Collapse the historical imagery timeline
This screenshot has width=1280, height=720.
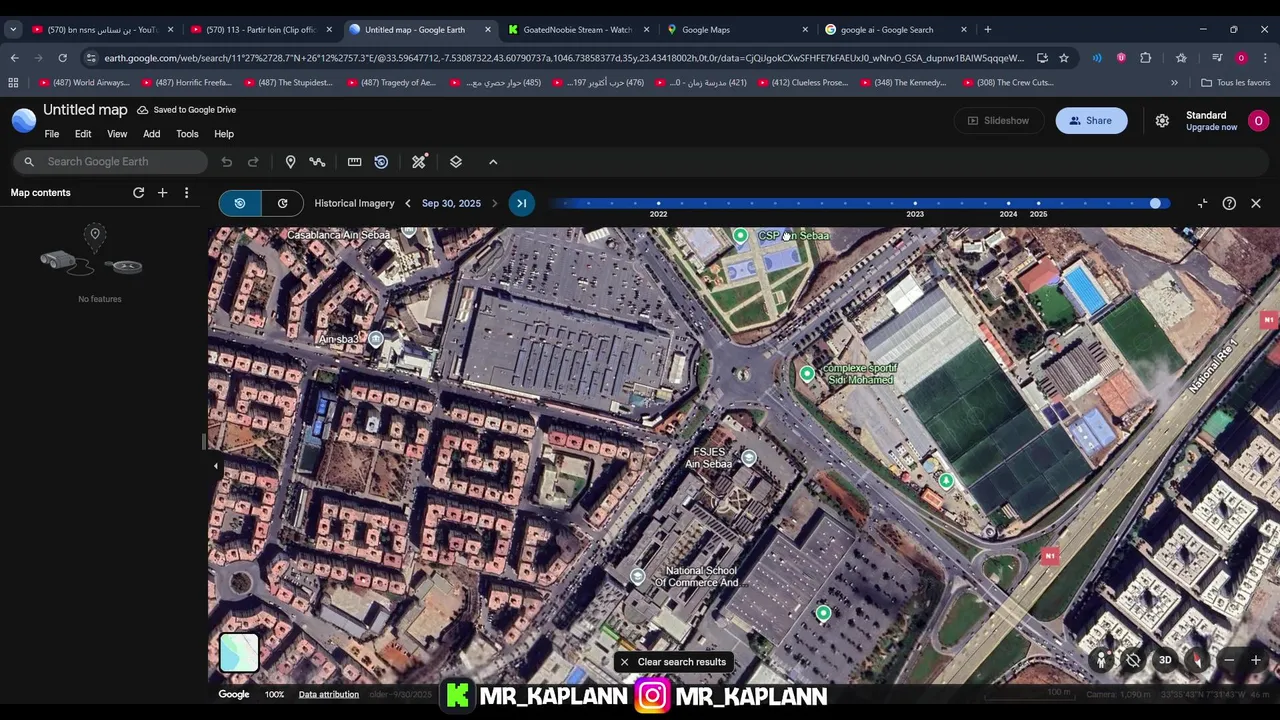[1202, 203]
